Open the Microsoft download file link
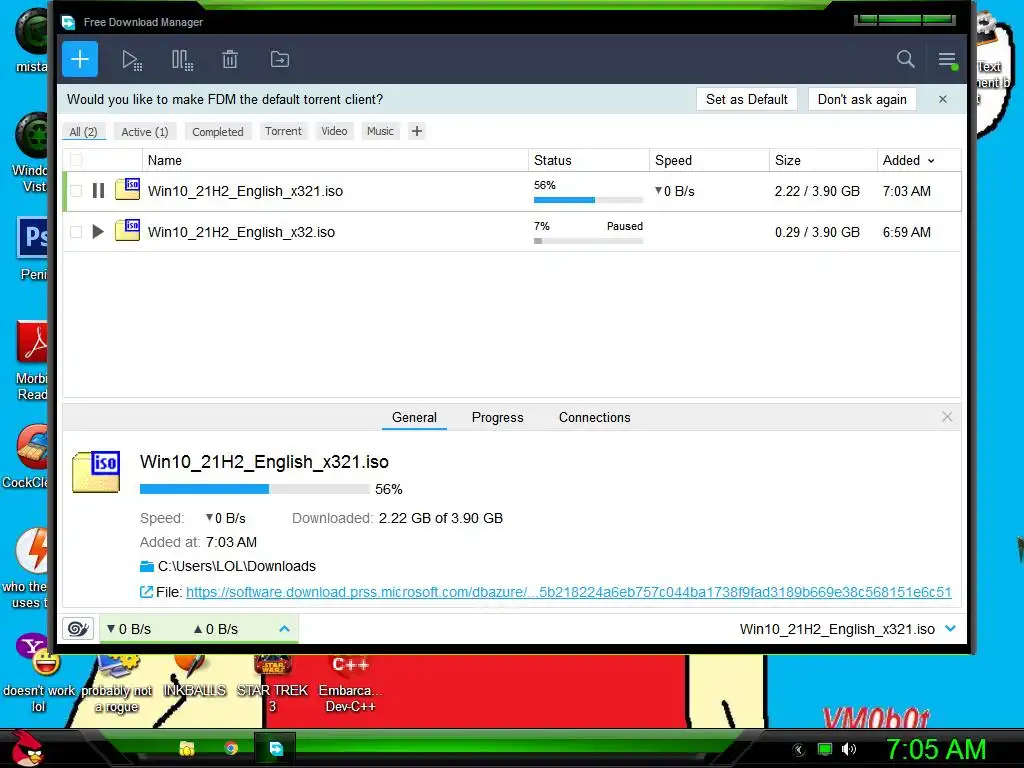The height and width of the screenshot is (768, 1024). [x=569, y=592]
